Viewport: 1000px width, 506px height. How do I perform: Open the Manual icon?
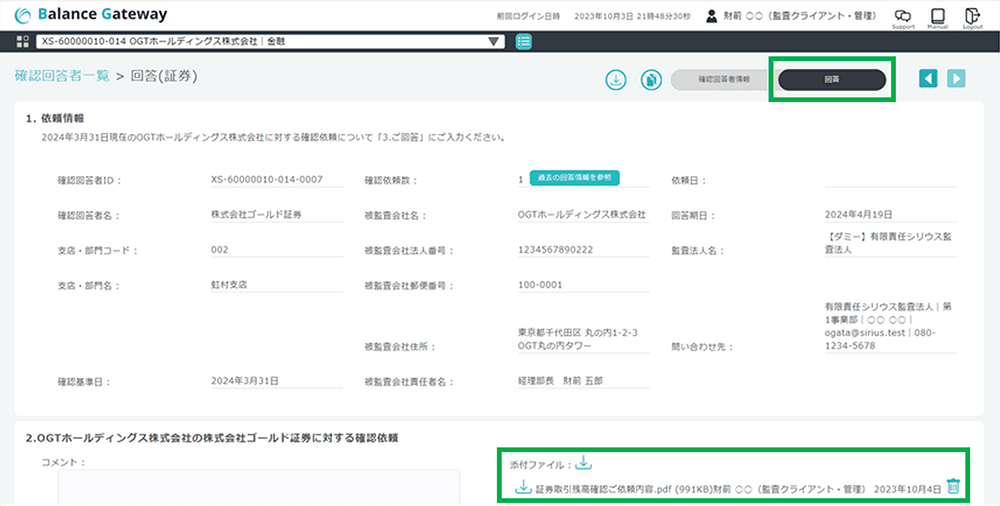[x=937, y=17]
